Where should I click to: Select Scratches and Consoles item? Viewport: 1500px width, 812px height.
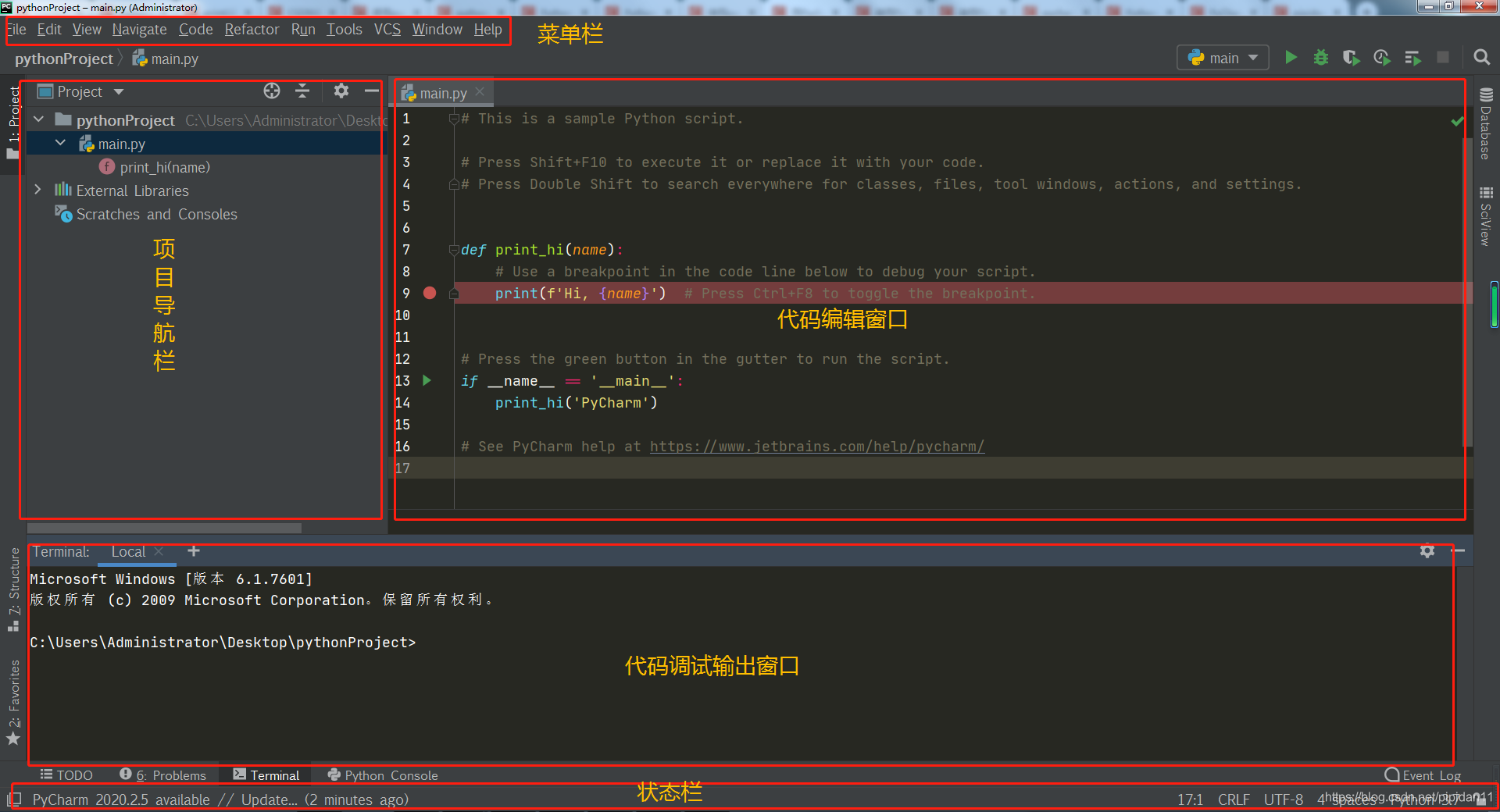pos(156,214)
